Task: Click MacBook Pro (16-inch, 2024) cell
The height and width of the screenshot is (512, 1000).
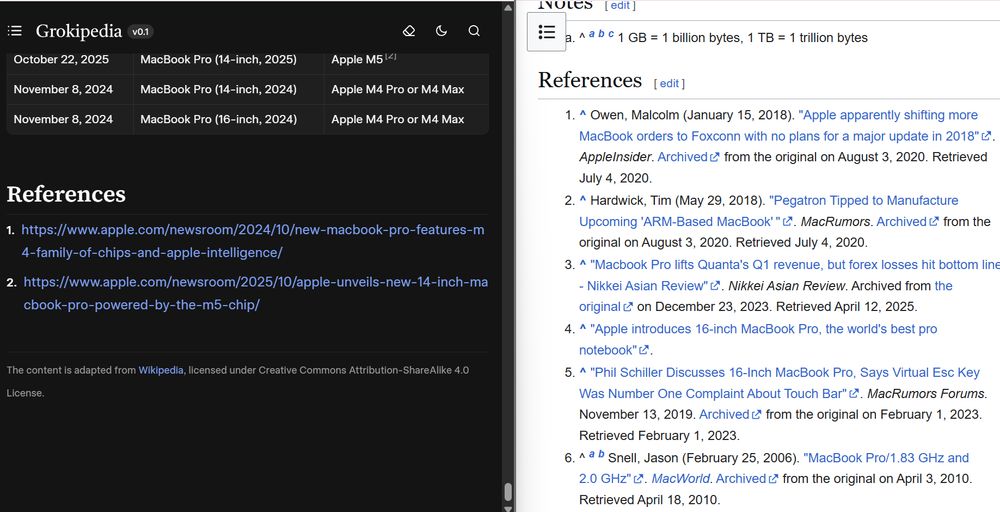Action: click(x=228, y=119)
